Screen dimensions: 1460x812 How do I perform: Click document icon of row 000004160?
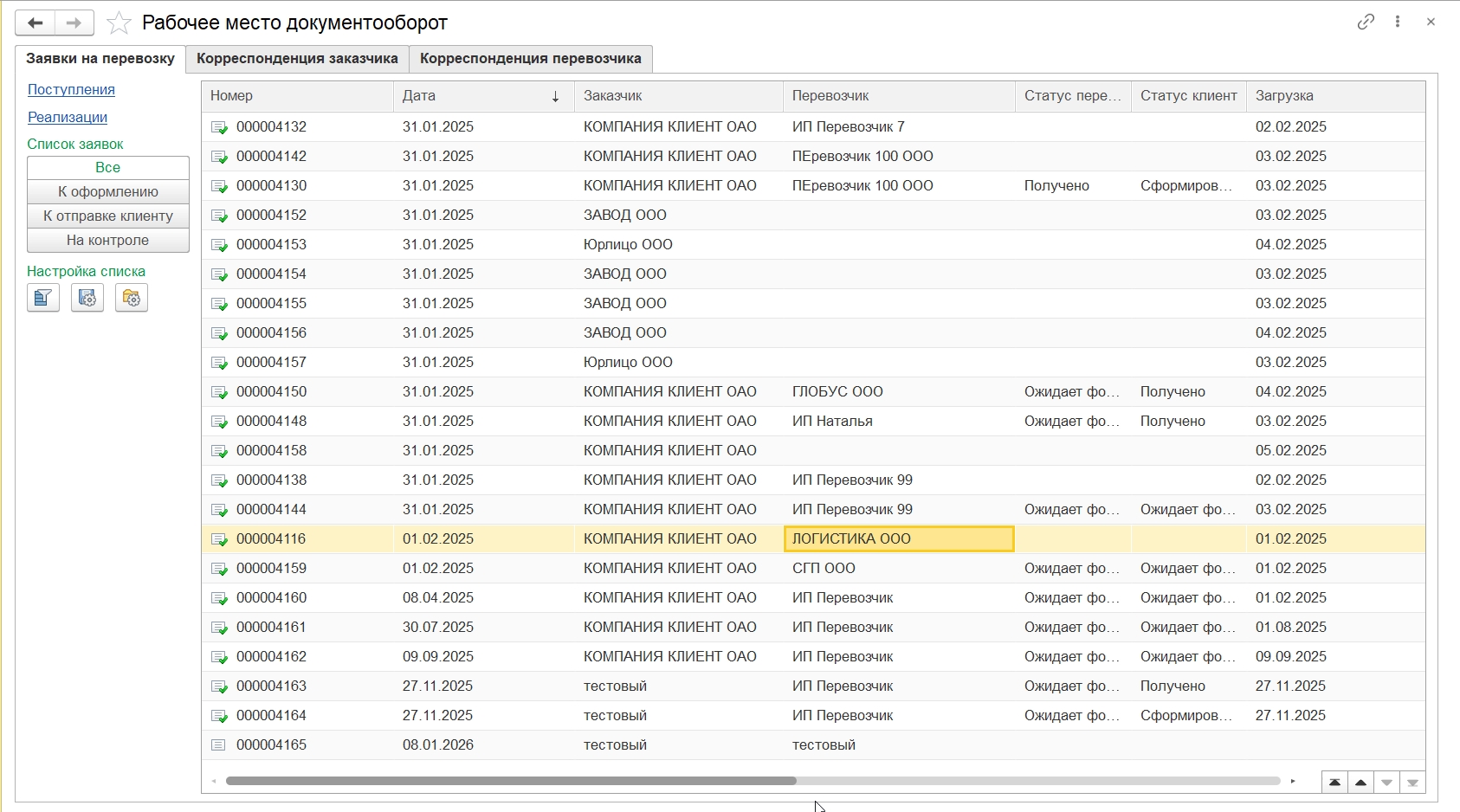click(219, 598)
